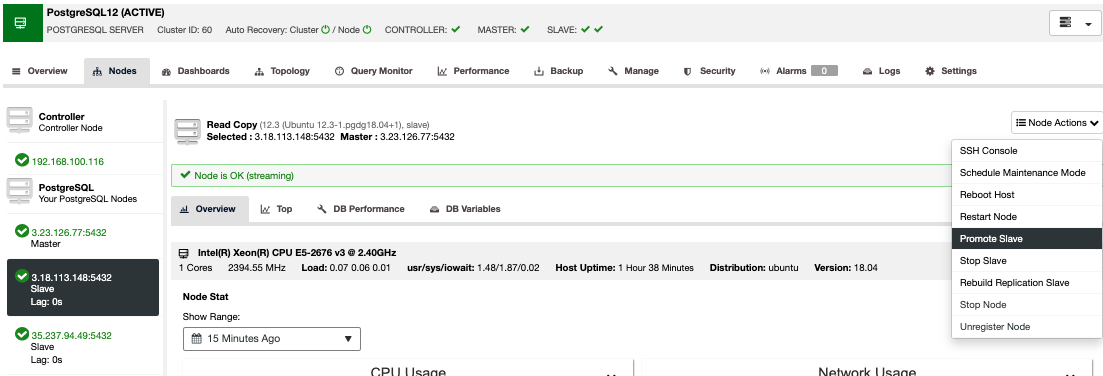Switch to the Overview main tab

tap(40, 71)
